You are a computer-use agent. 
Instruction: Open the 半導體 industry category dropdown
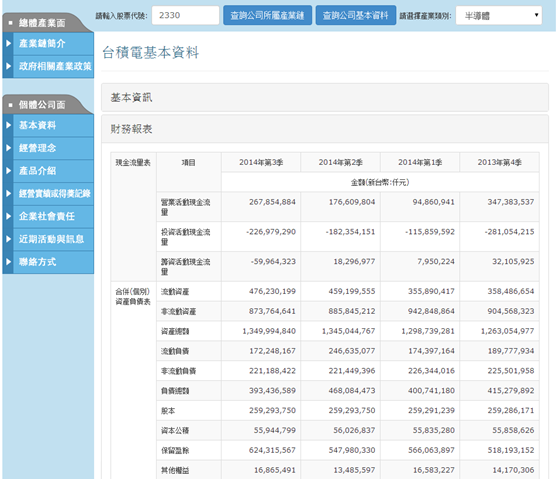click(x=499, y=15)
